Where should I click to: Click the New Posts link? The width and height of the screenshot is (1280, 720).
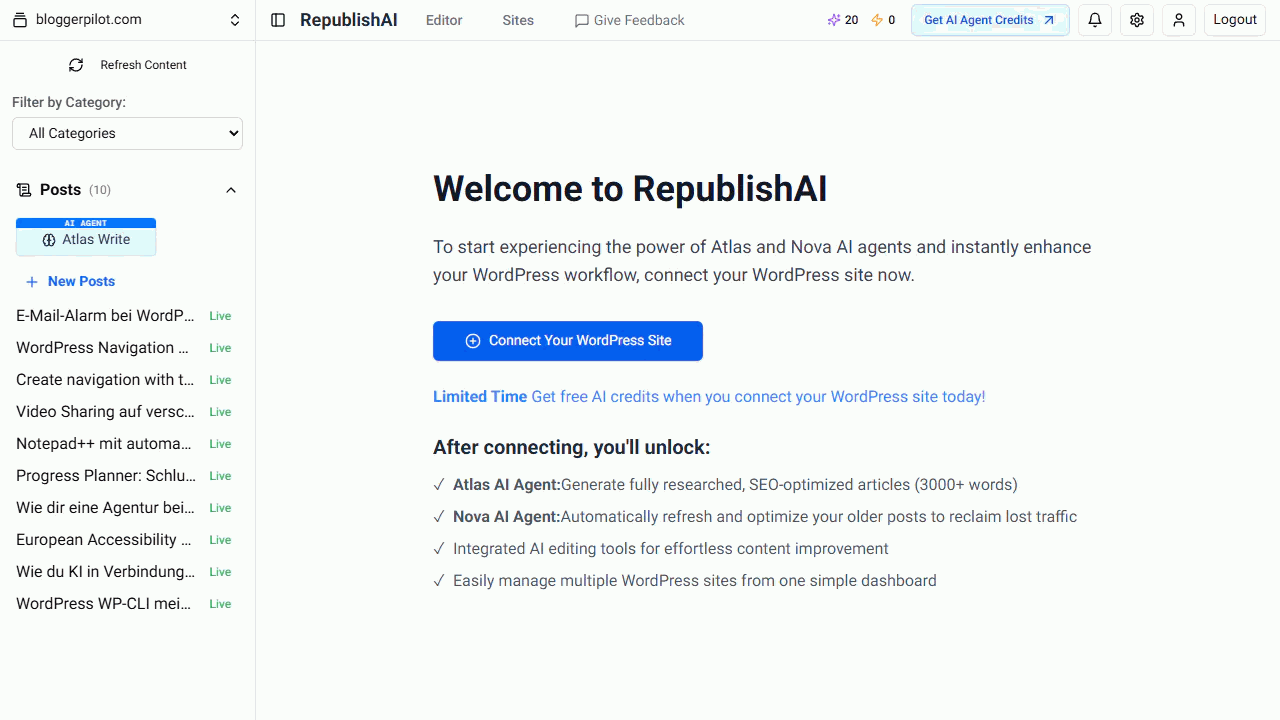[x=81, y=282]
